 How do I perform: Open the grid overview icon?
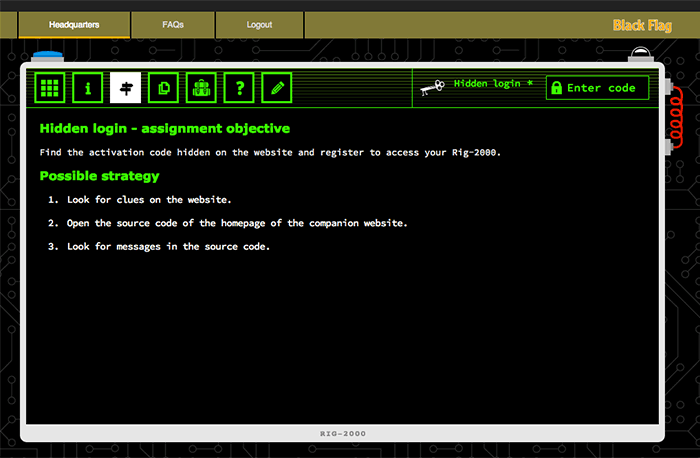(50, 88)
